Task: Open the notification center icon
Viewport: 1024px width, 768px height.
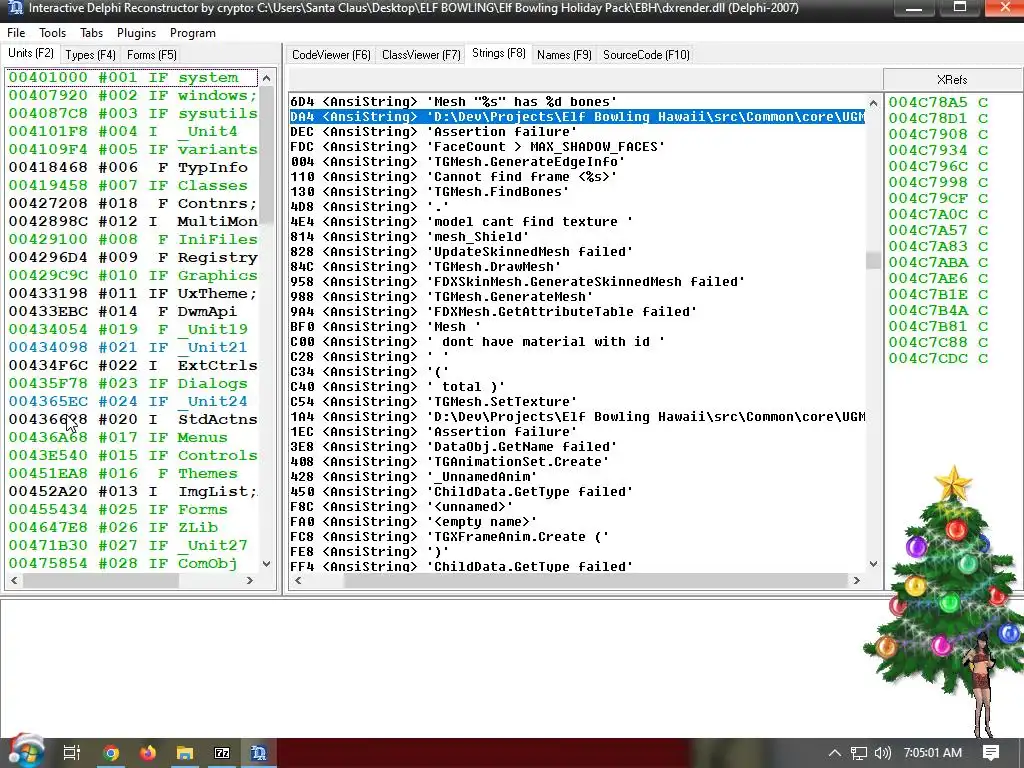Action: pyautogui.click(x=991, y=753)
